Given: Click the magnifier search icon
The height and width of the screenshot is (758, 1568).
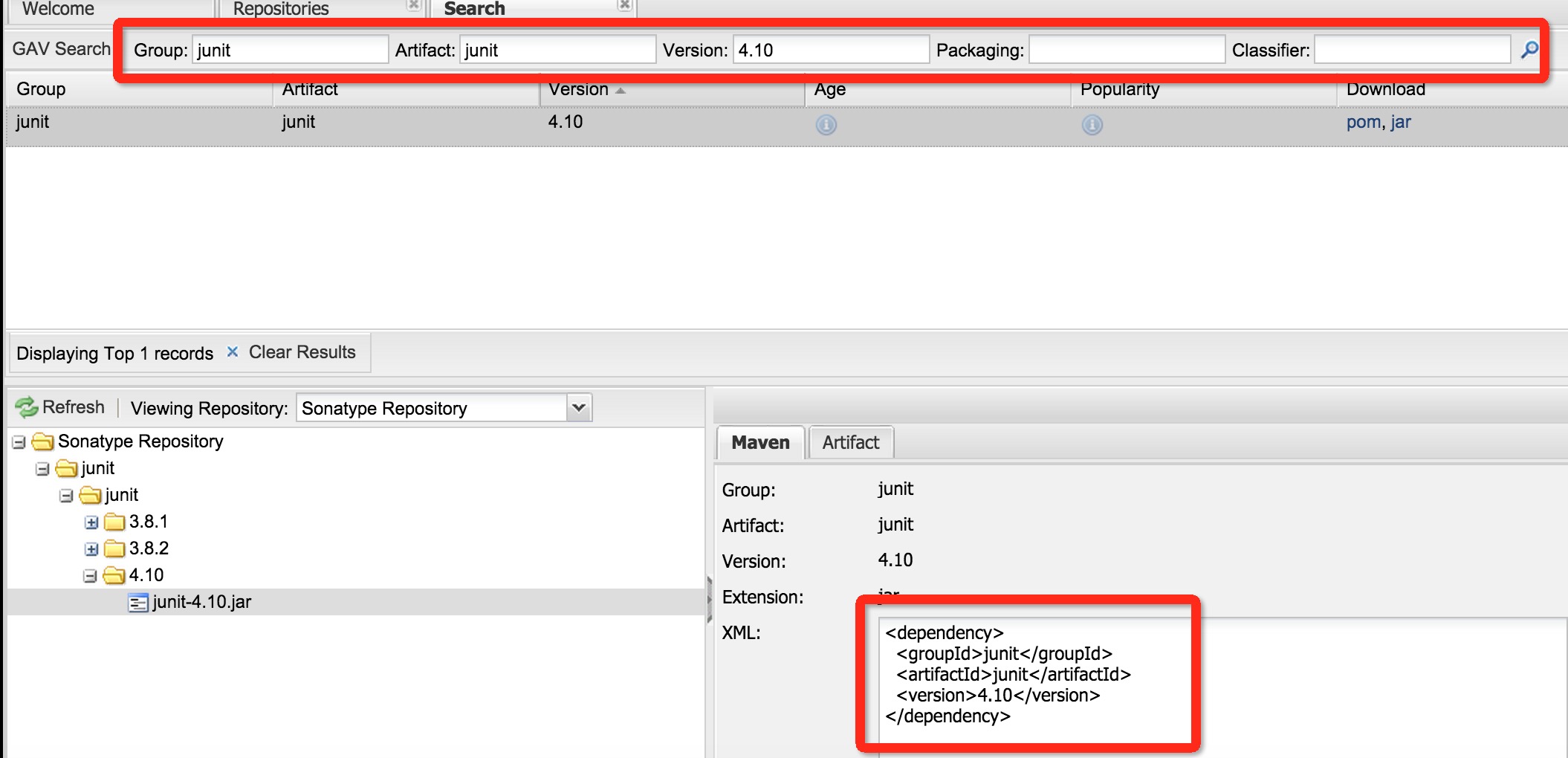Looking at the screenshot, I should tap(1529, 50).
